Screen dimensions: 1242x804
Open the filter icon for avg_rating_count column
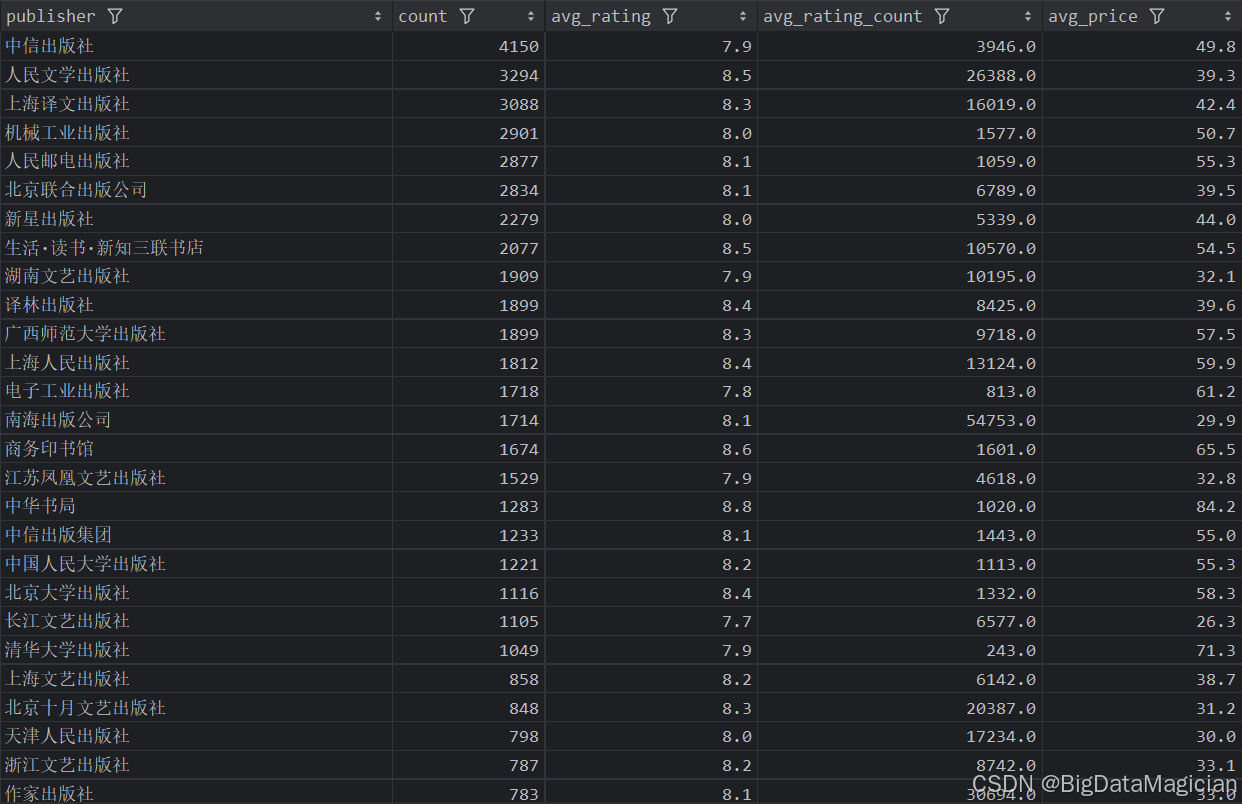pyautogui.click(x=942, y=16)
